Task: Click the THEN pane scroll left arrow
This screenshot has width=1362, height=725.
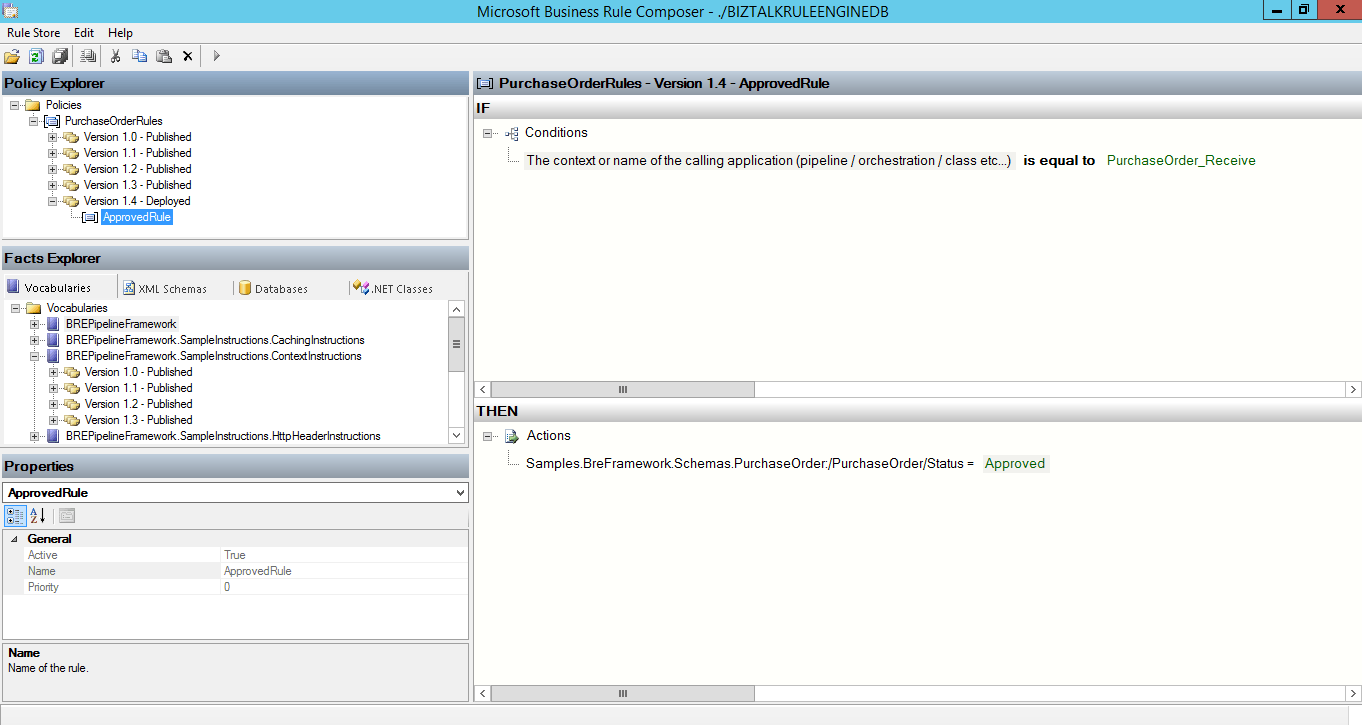Action: 483,693
